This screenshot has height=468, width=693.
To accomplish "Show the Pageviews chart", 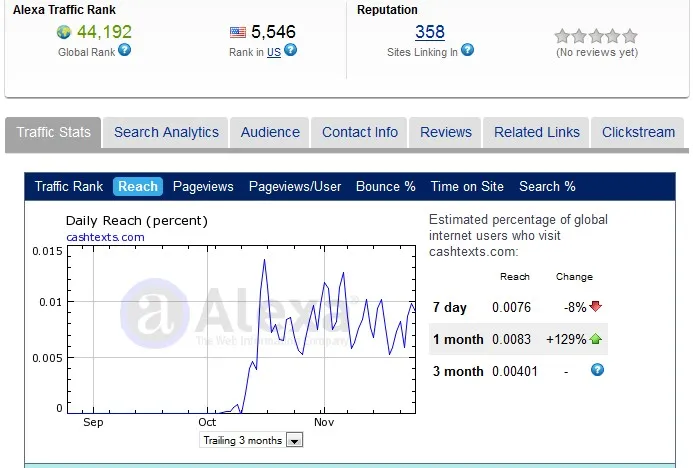I will (x=203, y=186).
